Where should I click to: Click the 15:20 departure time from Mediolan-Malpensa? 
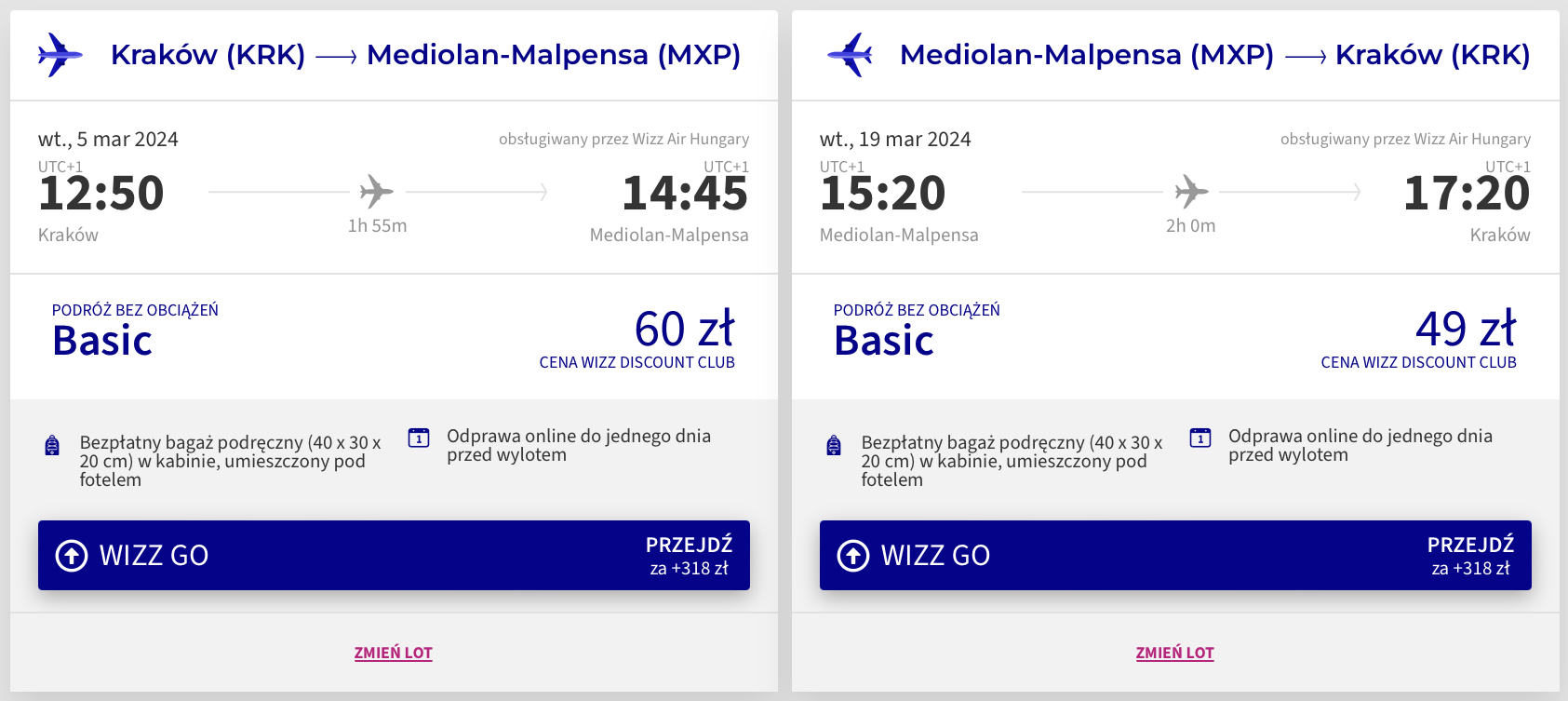[882, 194]
